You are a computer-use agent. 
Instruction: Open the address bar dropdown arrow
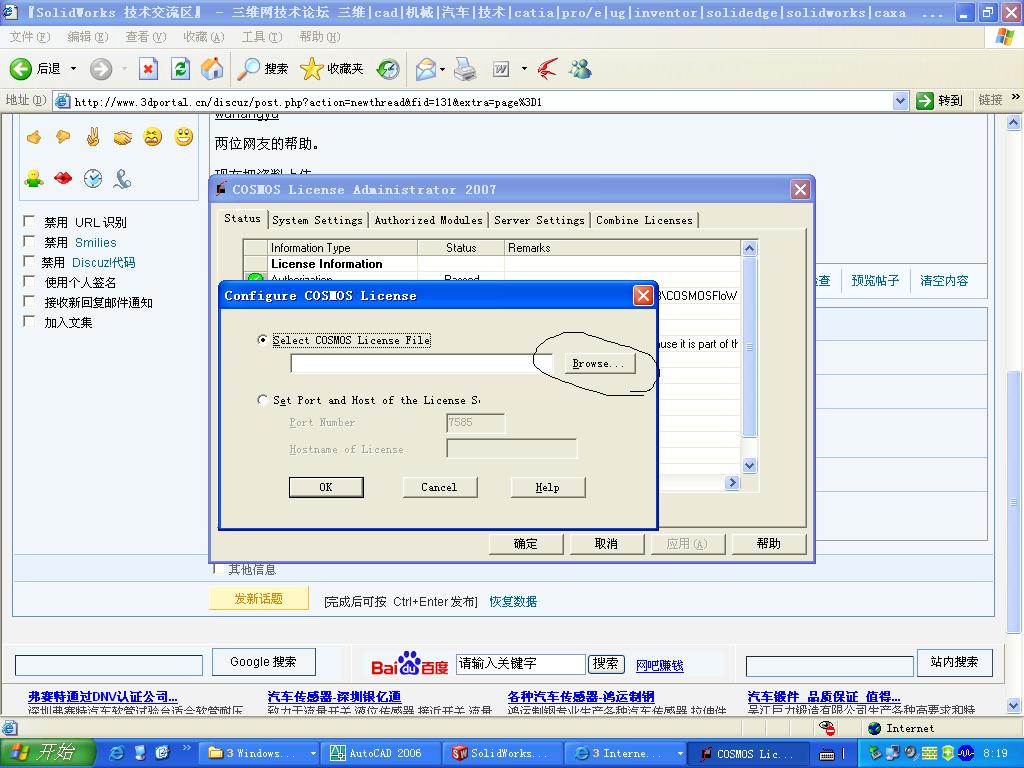pos(901,101)
